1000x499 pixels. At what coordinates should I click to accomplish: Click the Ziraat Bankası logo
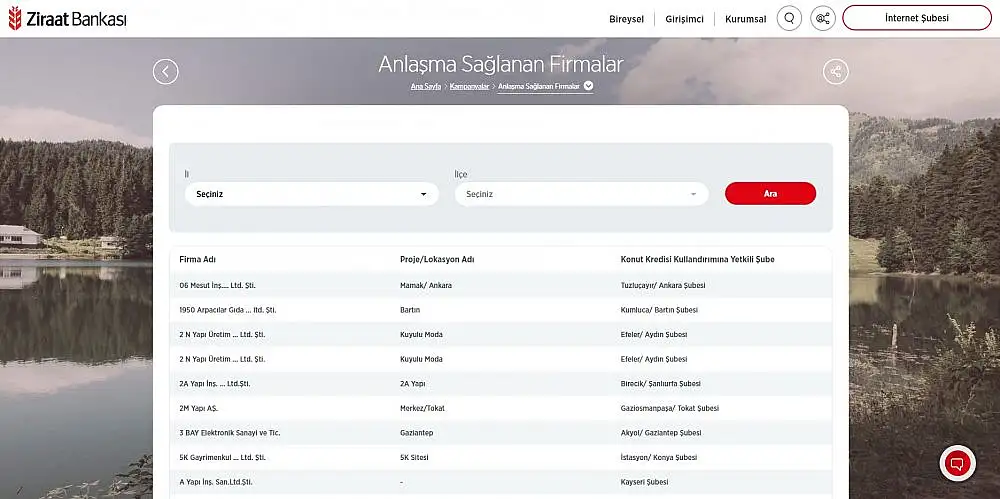coord(67,19)
